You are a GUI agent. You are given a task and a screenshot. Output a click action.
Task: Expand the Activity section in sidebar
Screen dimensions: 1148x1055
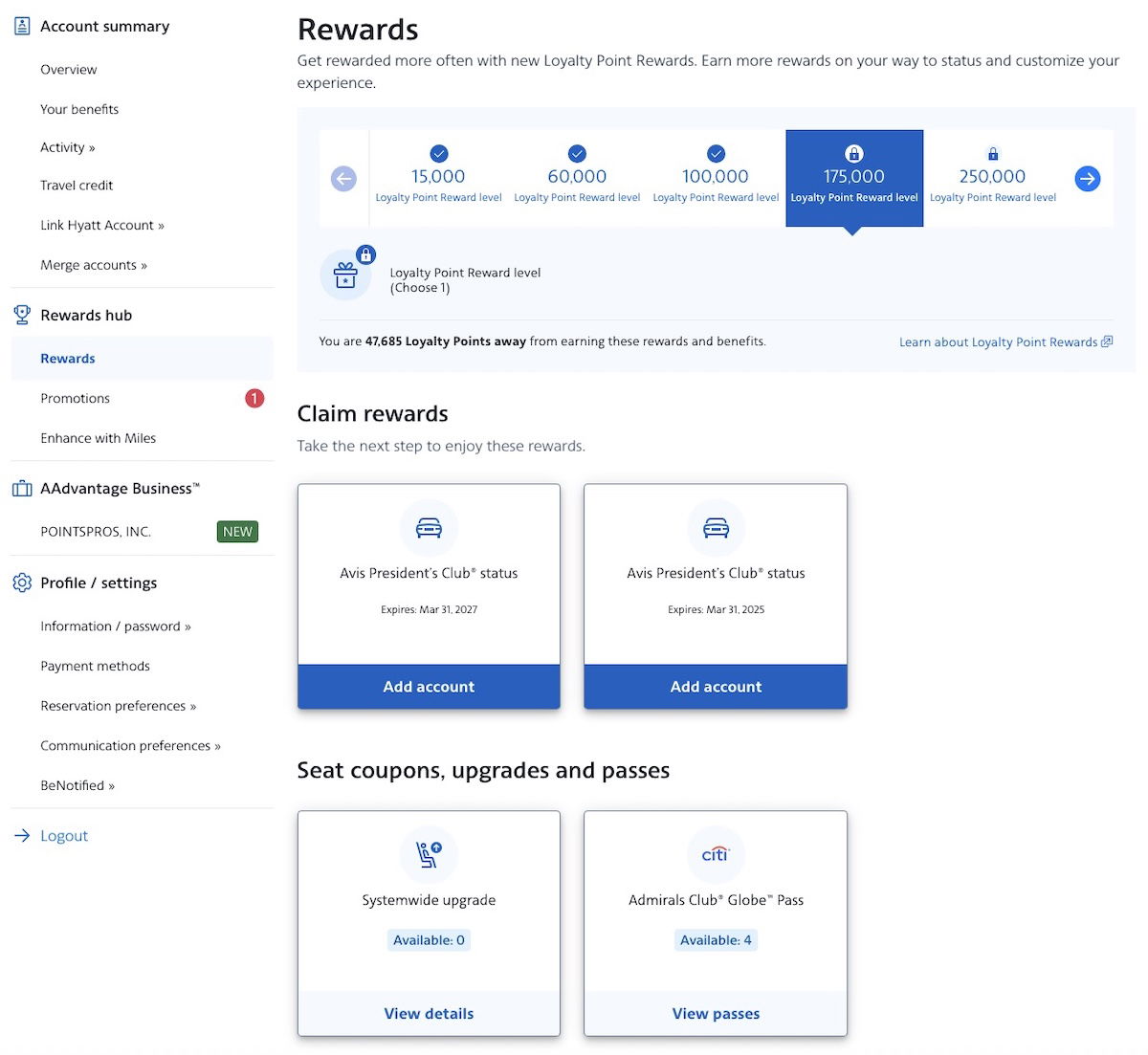coord(68,147)
